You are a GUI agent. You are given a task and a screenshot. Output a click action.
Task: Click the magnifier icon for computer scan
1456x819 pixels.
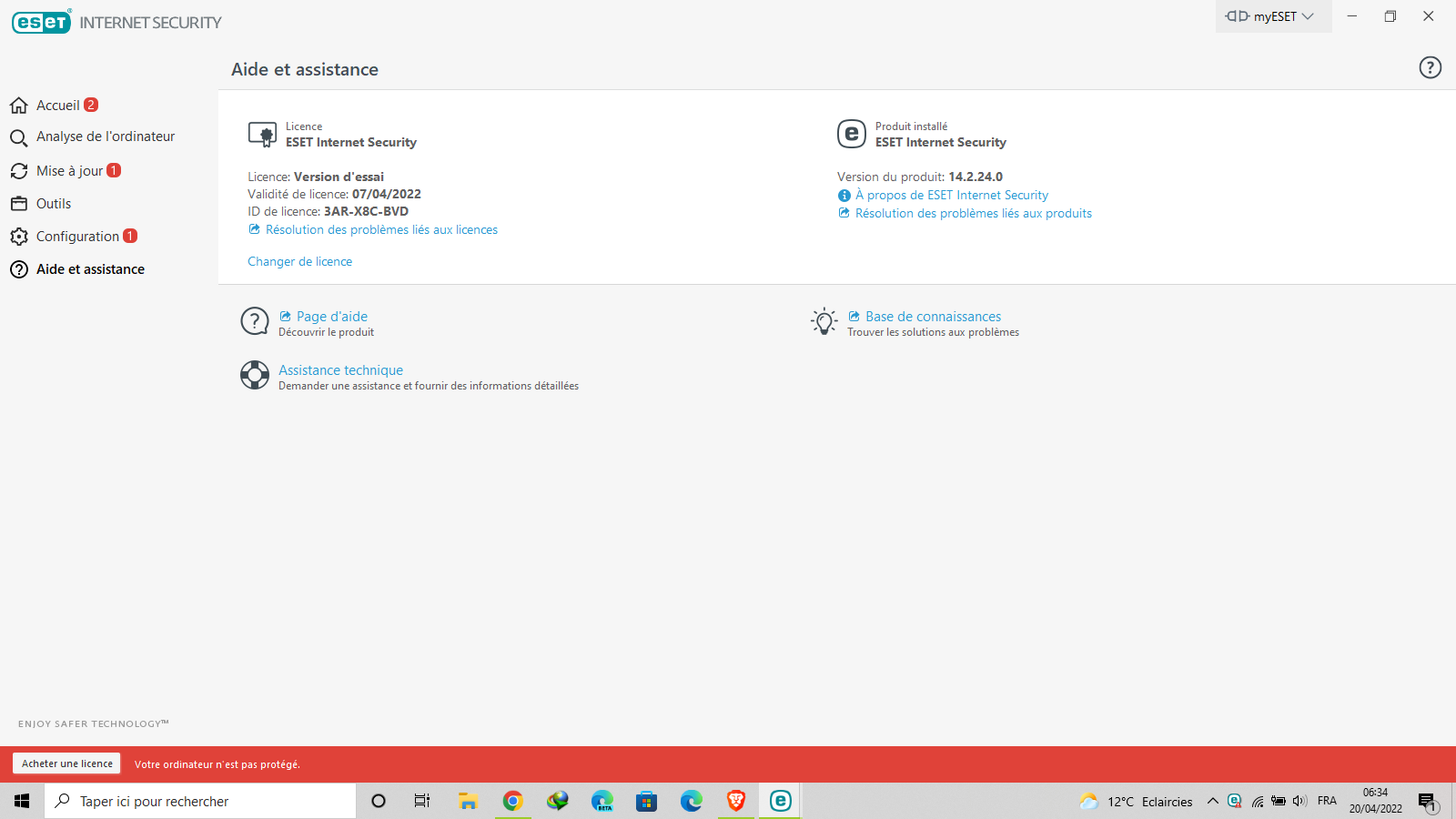coord(19,138)
